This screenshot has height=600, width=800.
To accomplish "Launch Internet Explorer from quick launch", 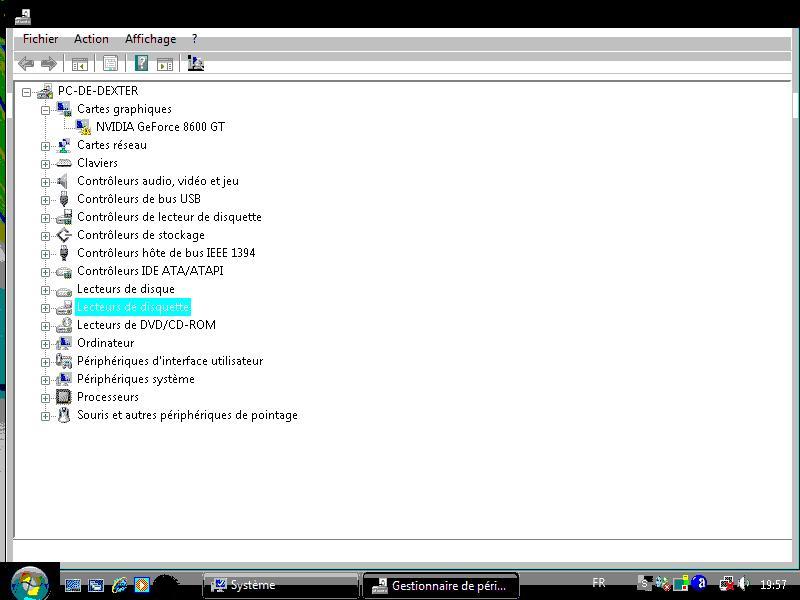I will coord(119,585).
